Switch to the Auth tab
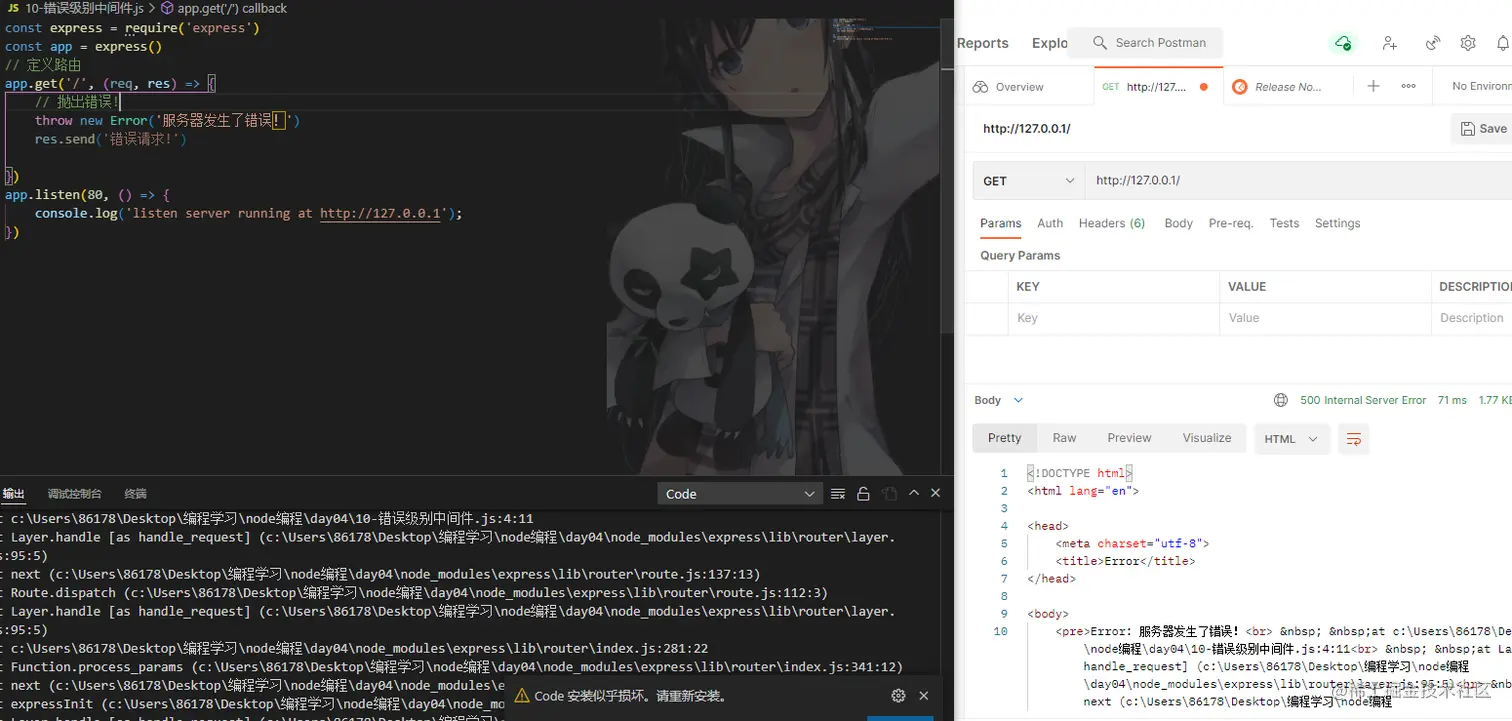The height and width of the screenshot is (721, 1512). [1050, 223]
